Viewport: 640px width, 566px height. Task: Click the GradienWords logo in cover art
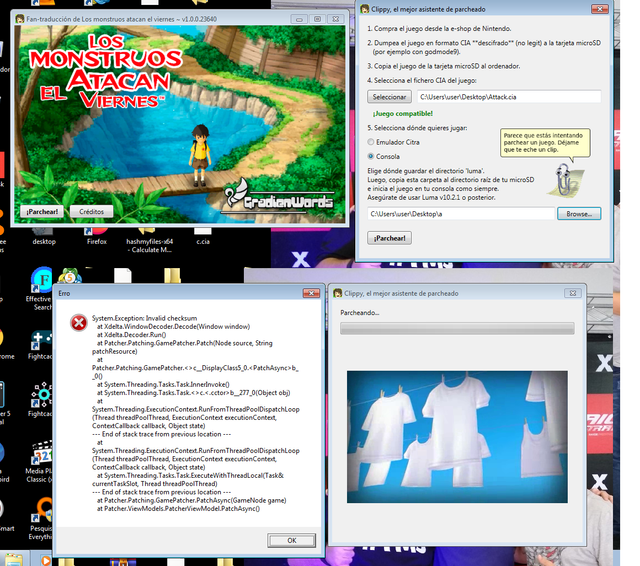coord(280,197)
